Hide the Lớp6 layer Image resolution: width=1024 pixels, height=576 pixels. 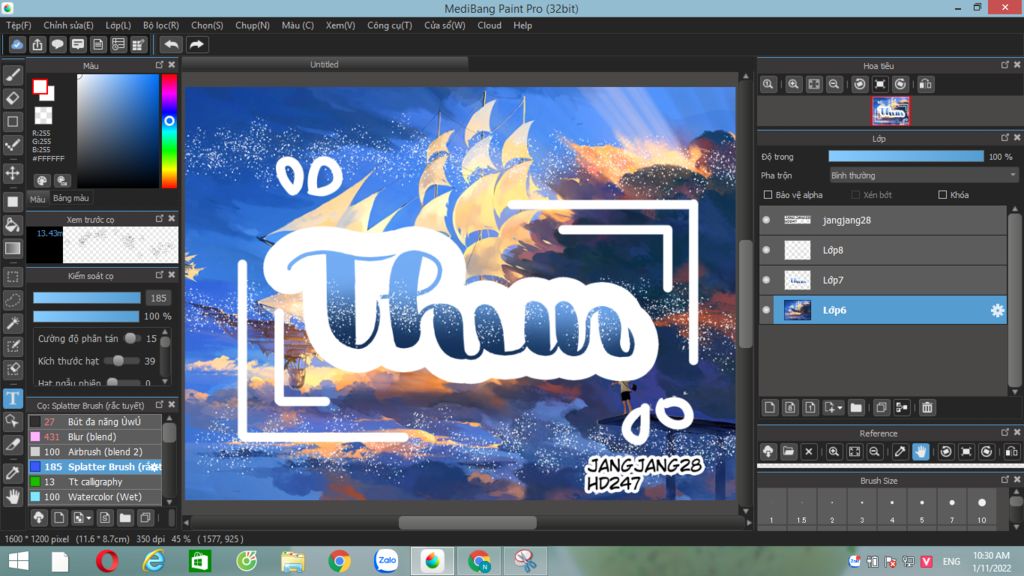click(766, 310)
